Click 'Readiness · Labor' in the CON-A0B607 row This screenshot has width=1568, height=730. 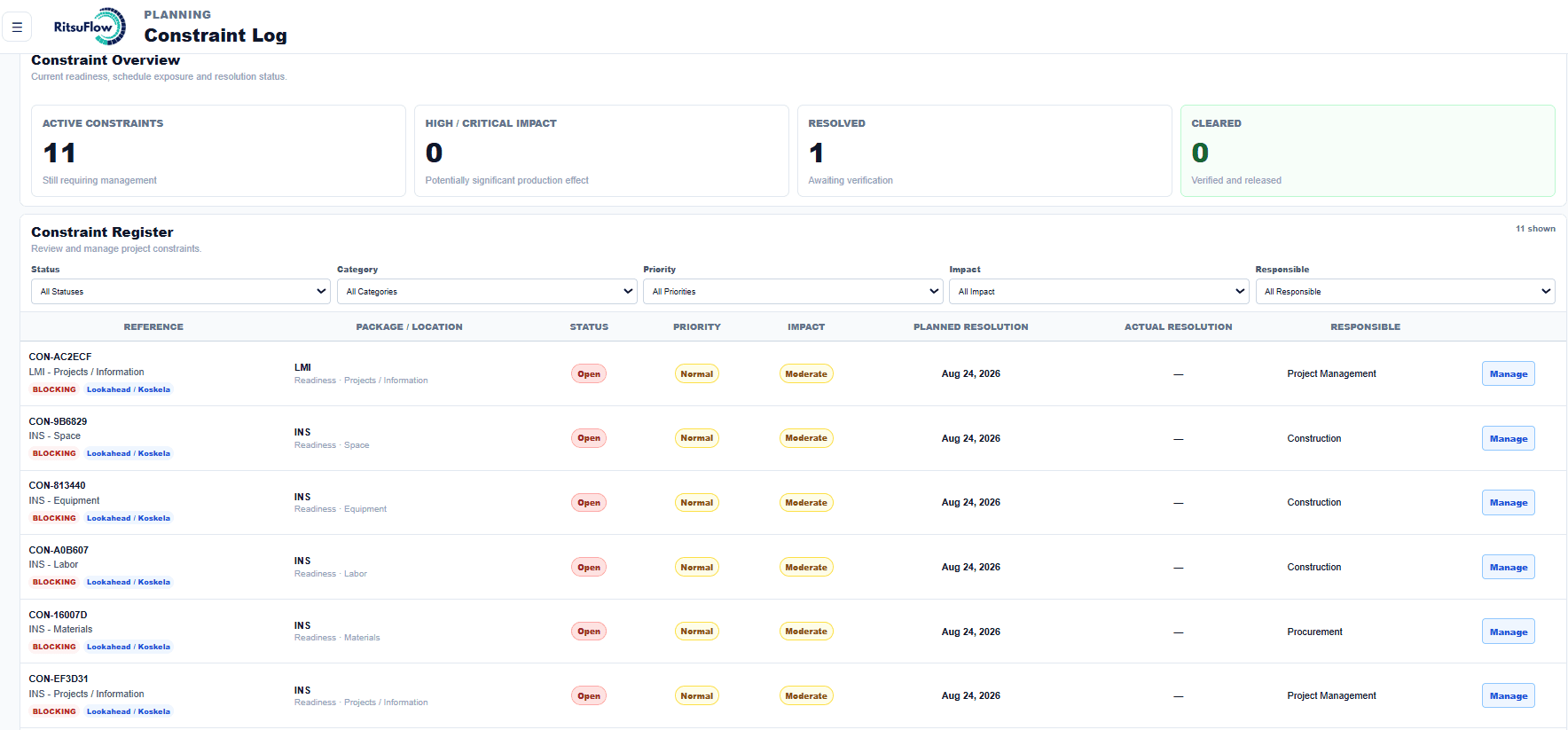331,574
